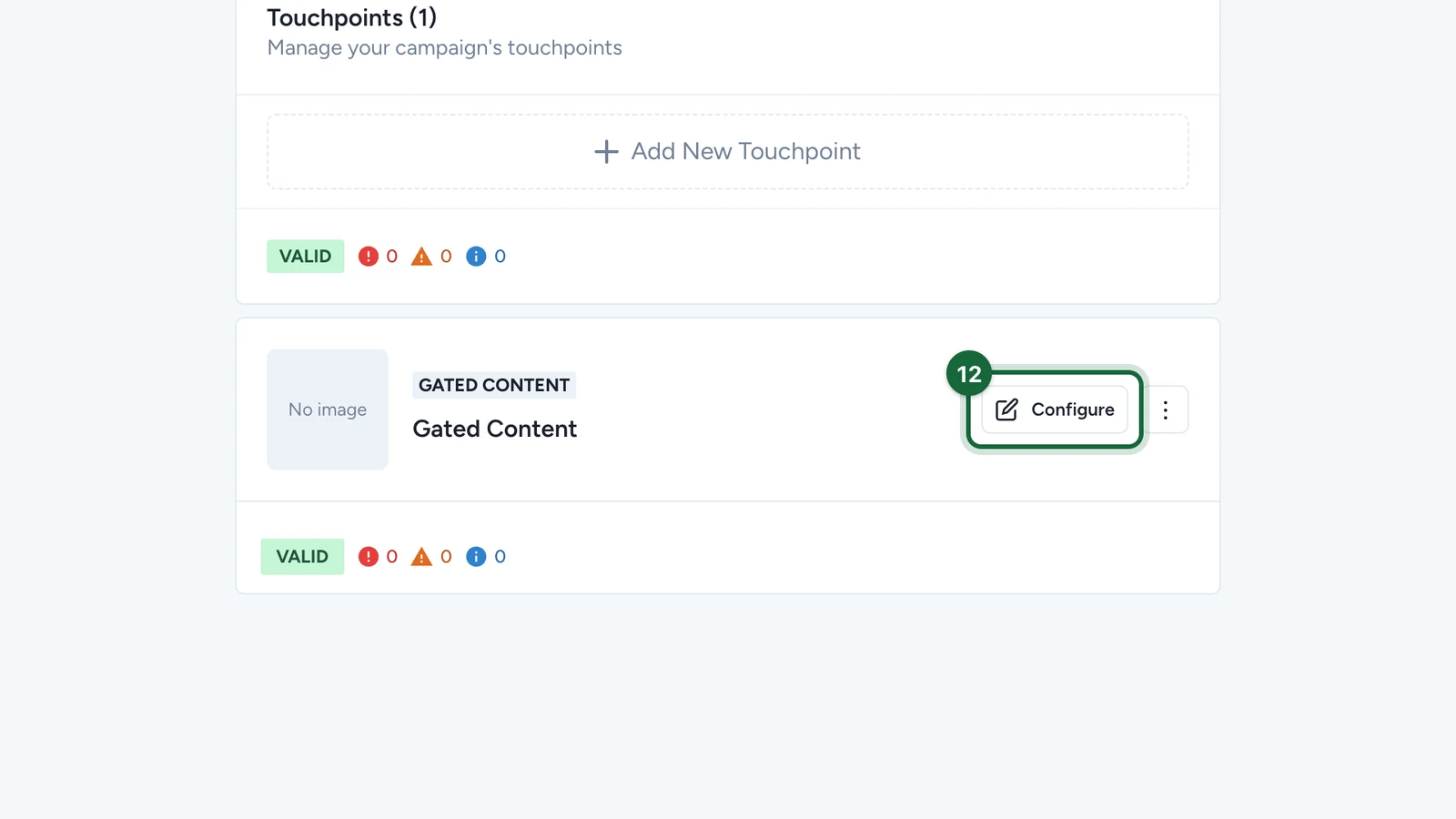Click the plus icon in Add New Touchpoint
The height and width of the screenshot is (819, 1456).
point(606,151)
